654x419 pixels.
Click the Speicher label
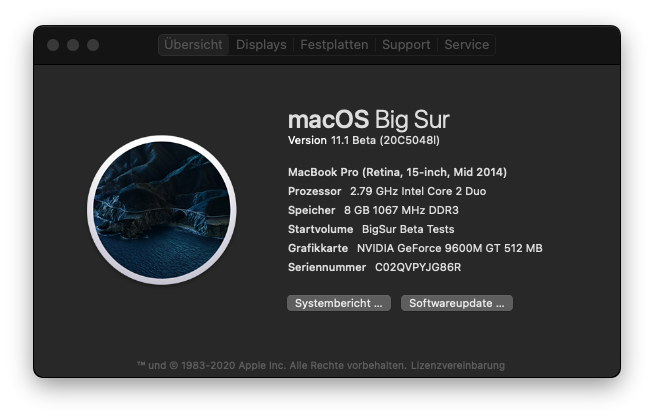(x=312, y=210)
